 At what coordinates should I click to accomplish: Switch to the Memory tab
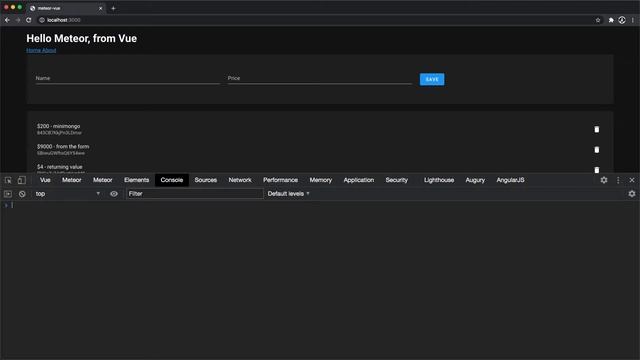(x=320, y=180)
